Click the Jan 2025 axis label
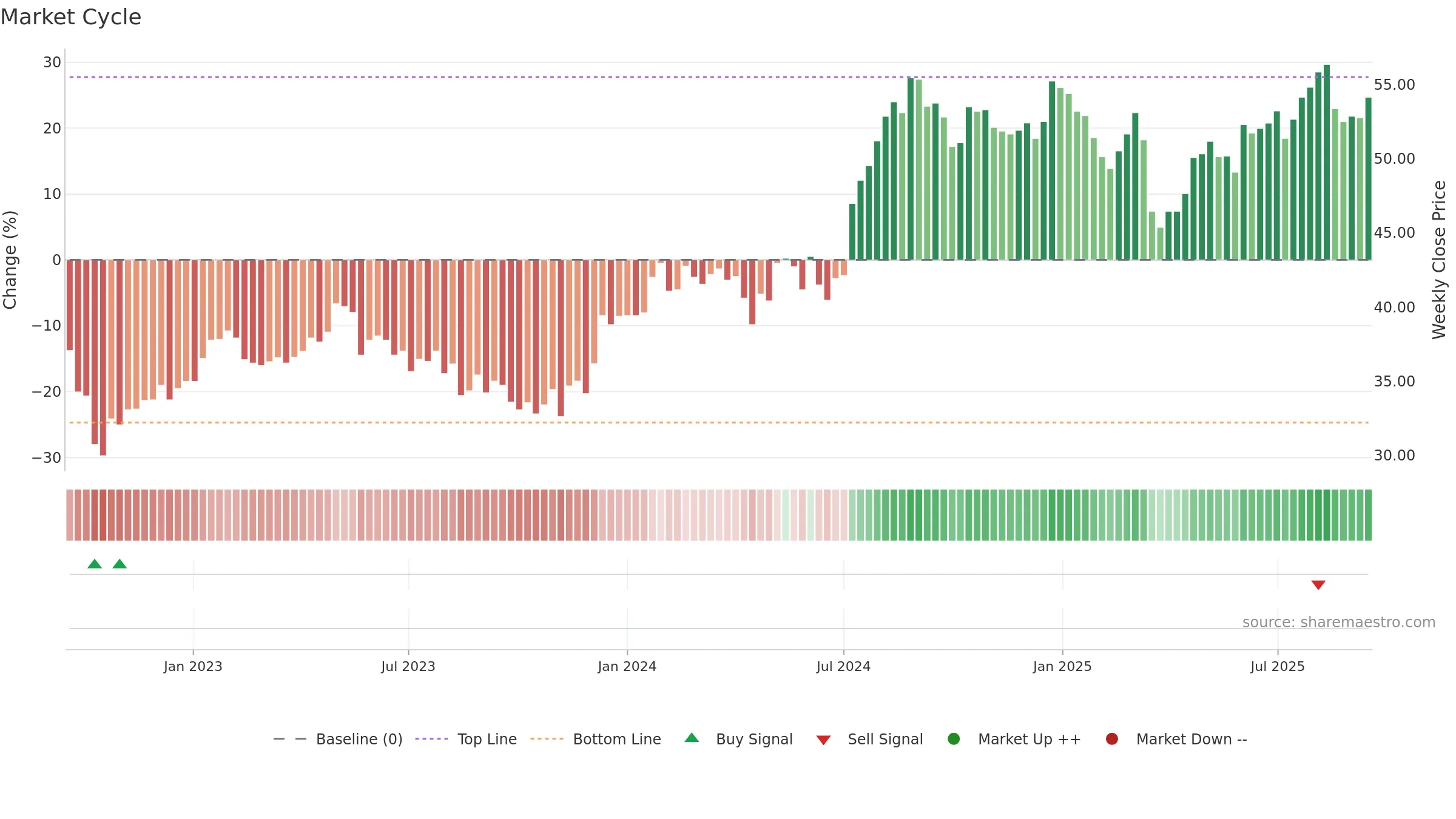The height and width of the screenshot is (819, 1456). 1062,666
